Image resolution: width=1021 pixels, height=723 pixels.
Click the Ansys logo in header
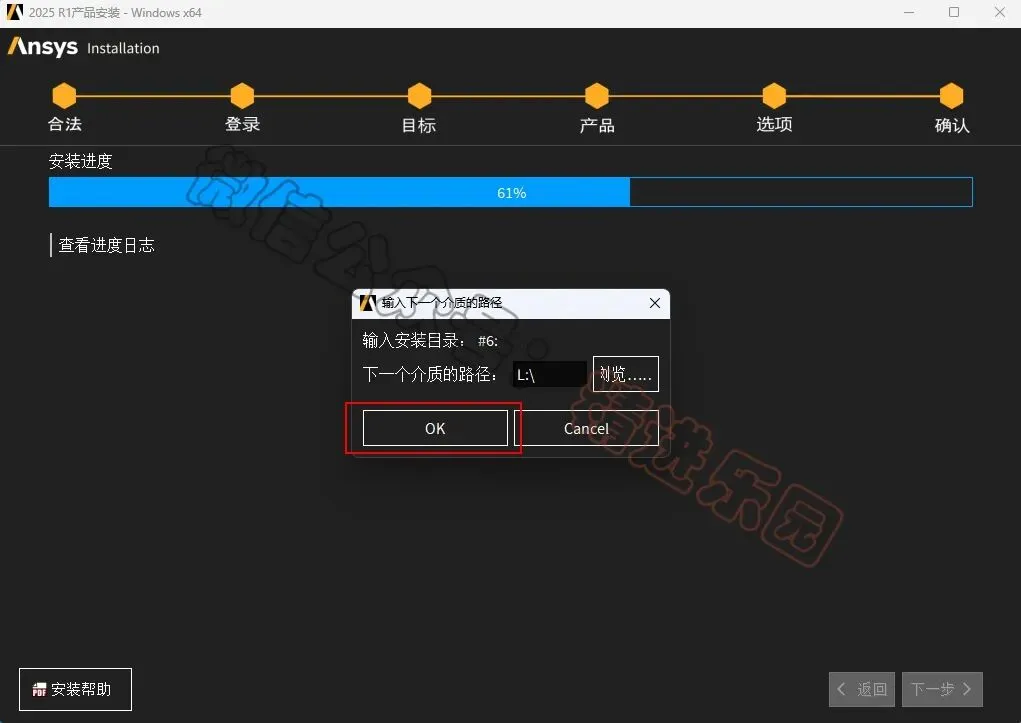43,47
